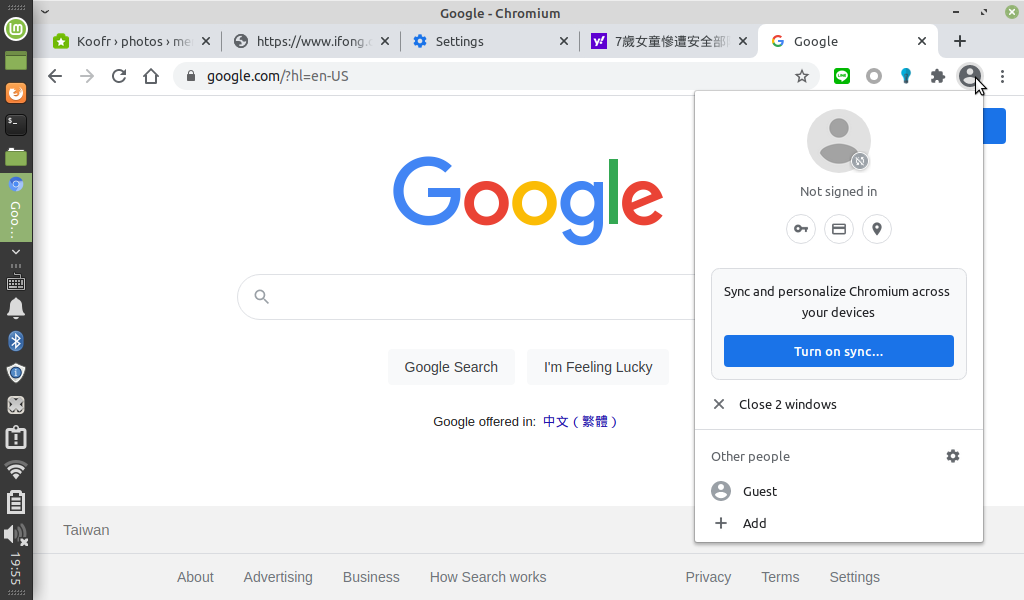Open payment methods card icon
The width and height of the screenshot is (1024, 600).
(x=839, y=229)
